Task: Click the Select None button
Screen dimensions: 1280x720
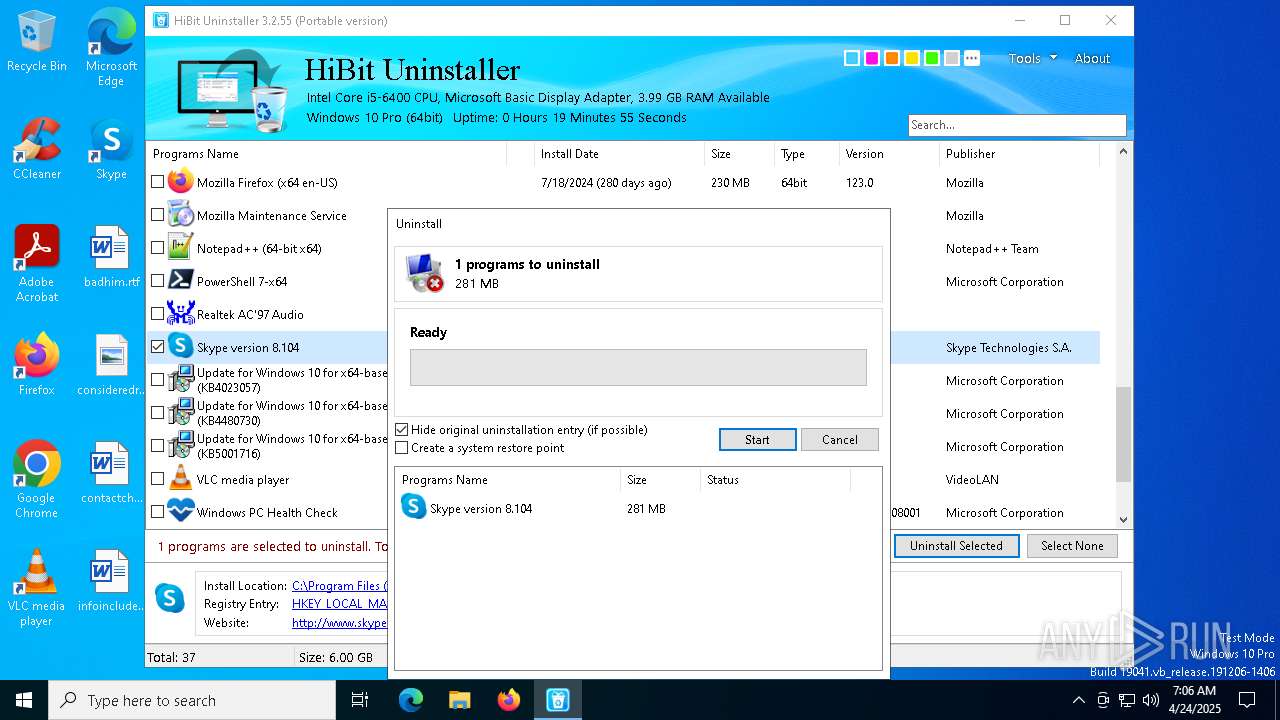Action: 1072,546
